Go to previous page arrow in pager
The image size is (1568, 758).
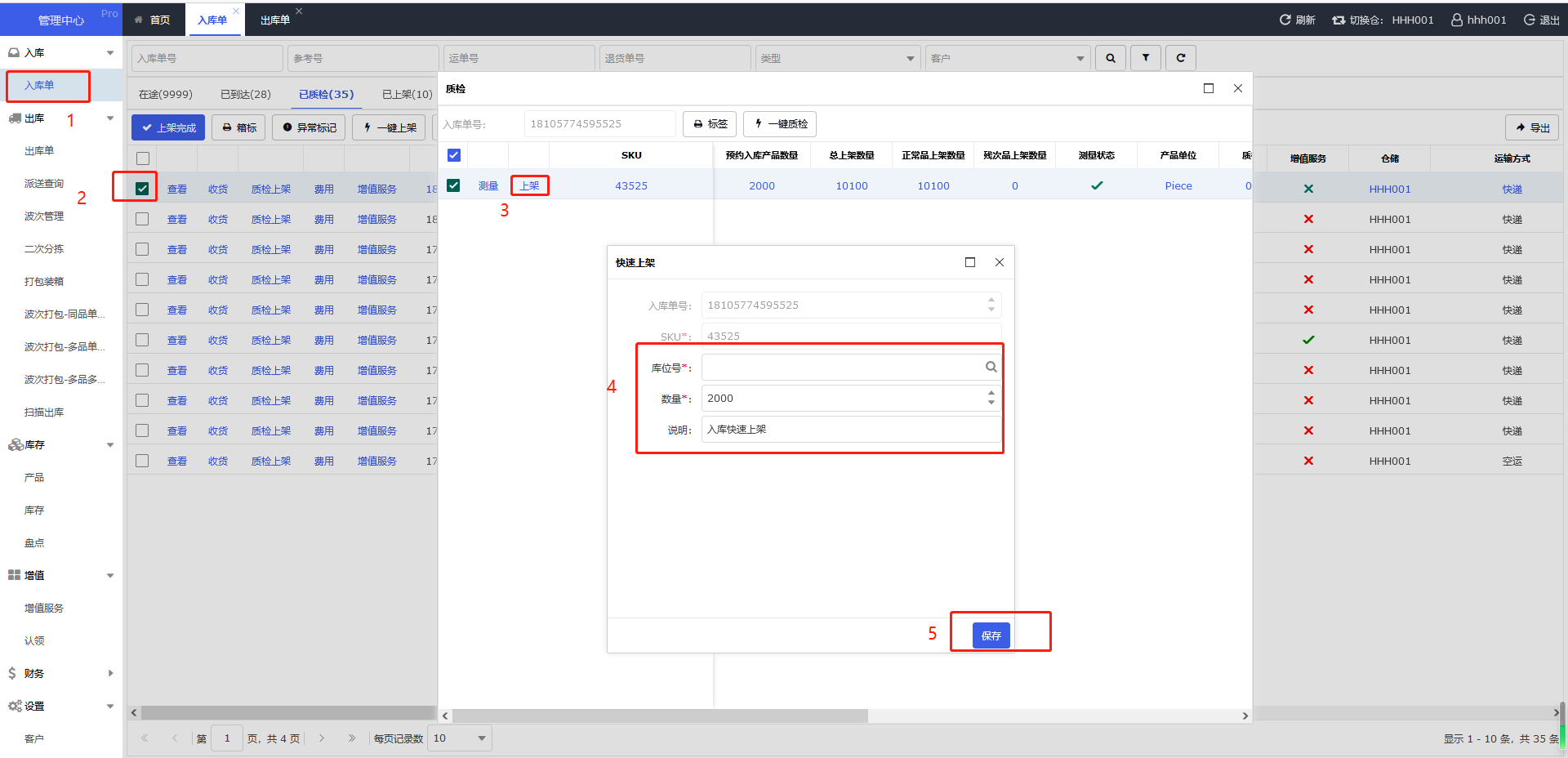[x=175, y=738]
